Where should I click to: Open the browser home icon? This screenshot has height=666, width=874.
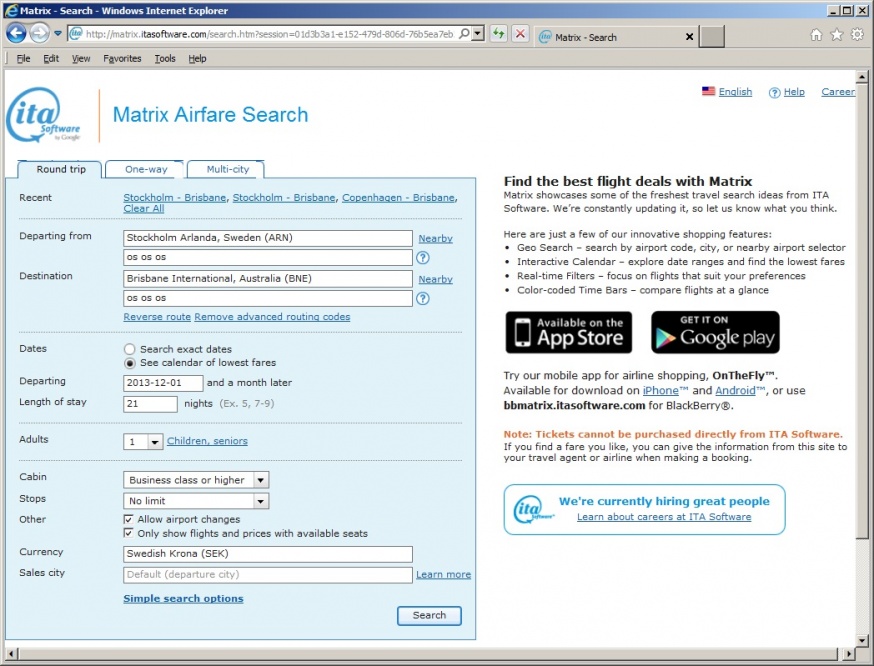[x=816, y=35]
